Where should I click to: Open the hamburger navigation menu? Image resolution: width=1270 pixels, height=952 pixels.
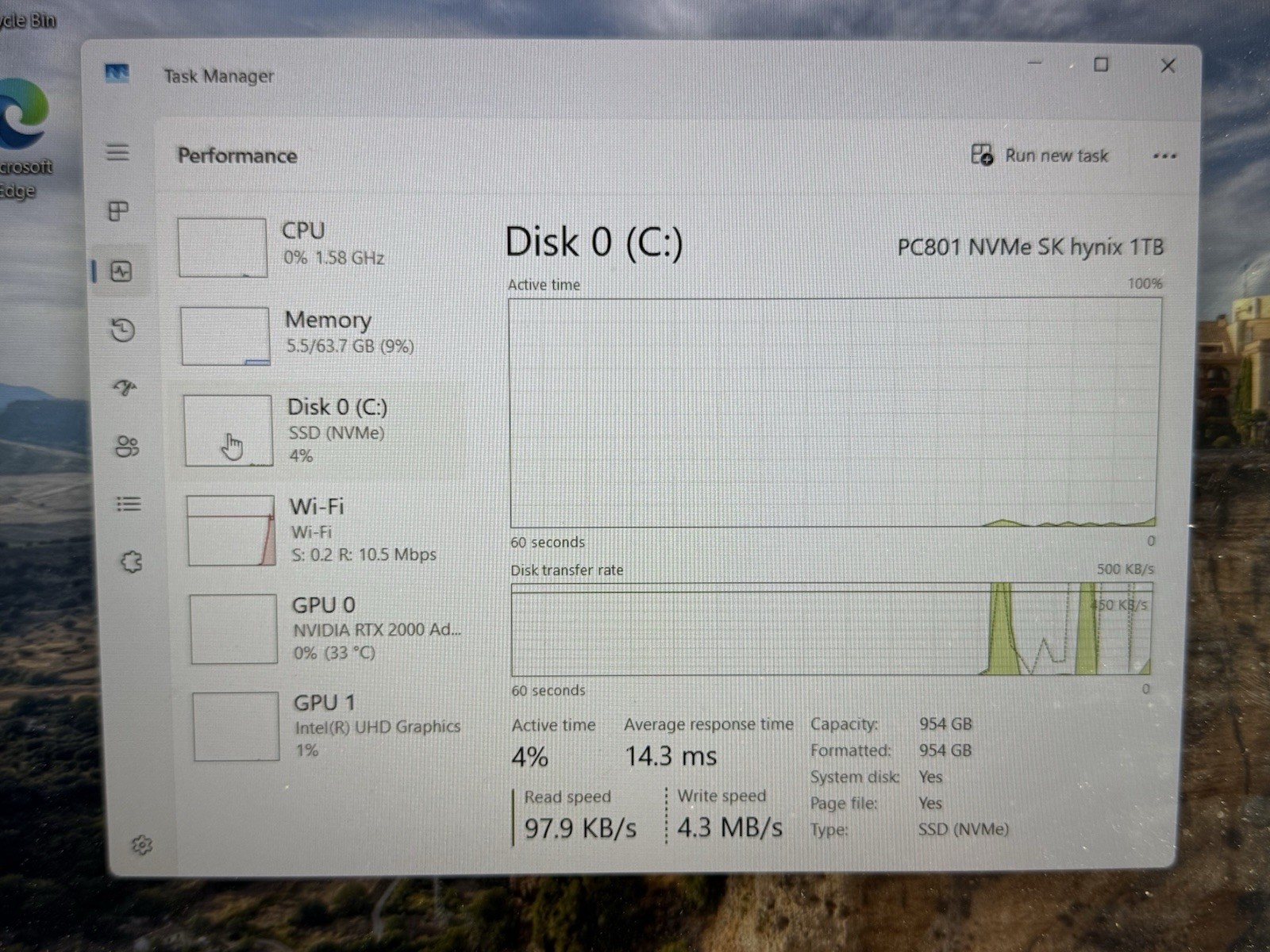(x=117, y=152)
